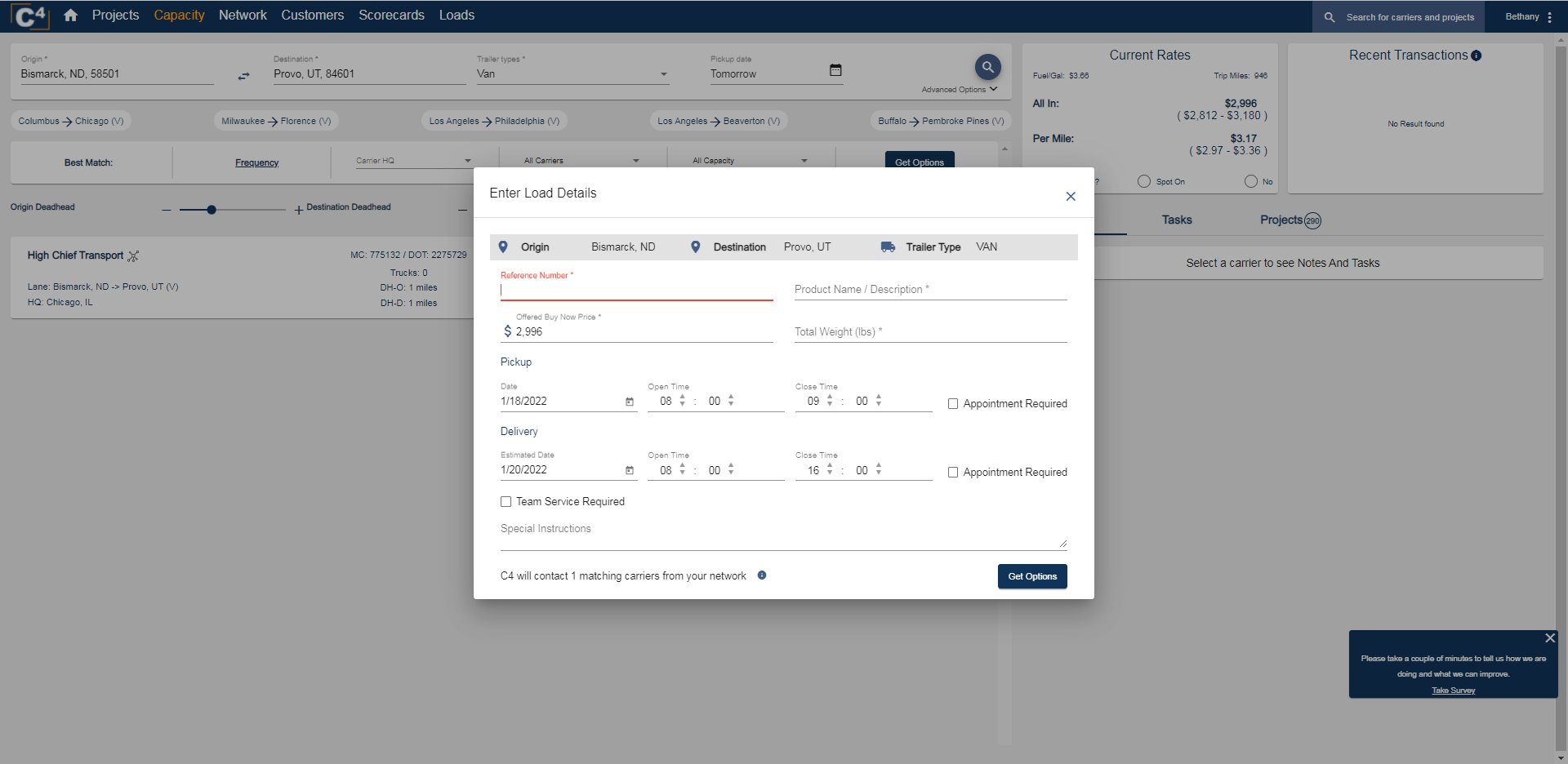This screenshot has height=764, width=1568.
Task: Adjust the Origin Deadhead slider
Action: [x=212, y=209]
